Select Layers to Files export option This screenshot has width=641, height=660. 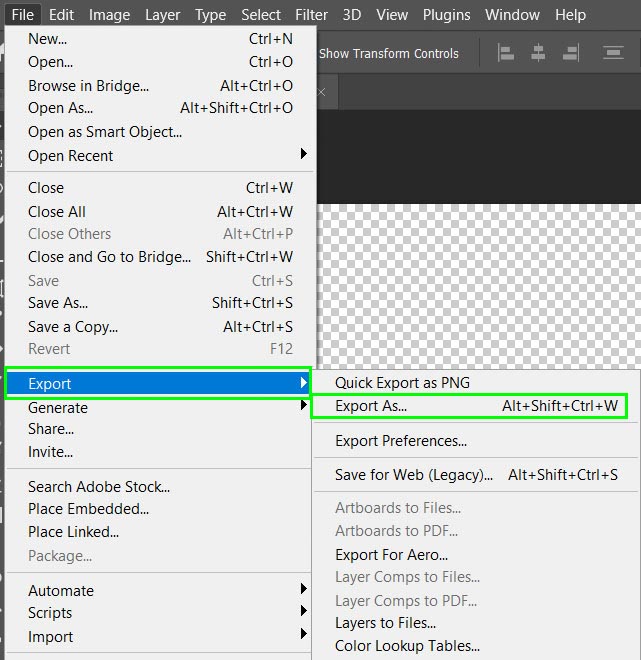385,623
